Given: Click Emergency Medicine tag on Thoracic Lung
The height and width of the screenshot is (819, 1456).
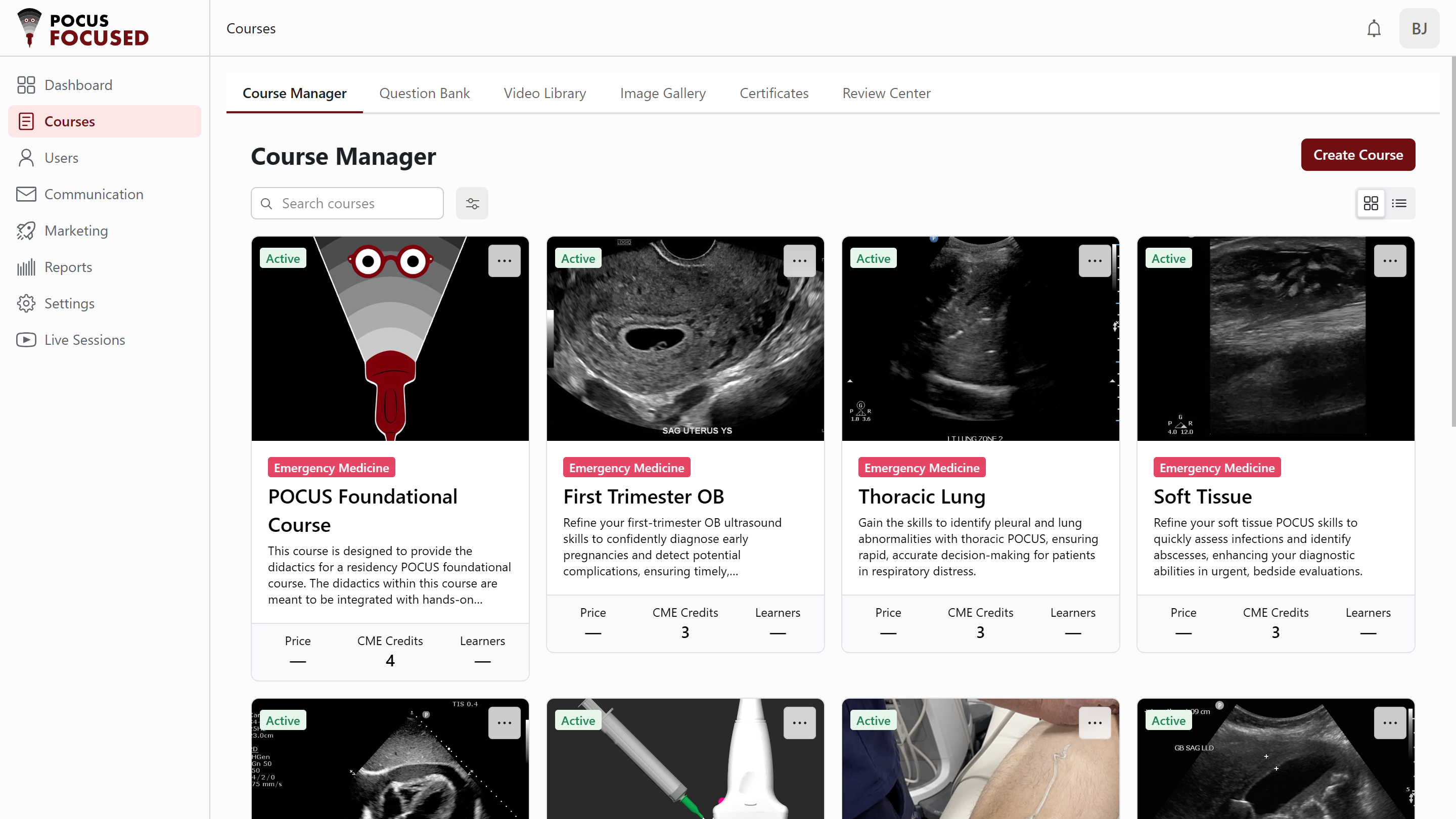Looking at the screenshot, I should pyautogui.click(x=921, y=468).
